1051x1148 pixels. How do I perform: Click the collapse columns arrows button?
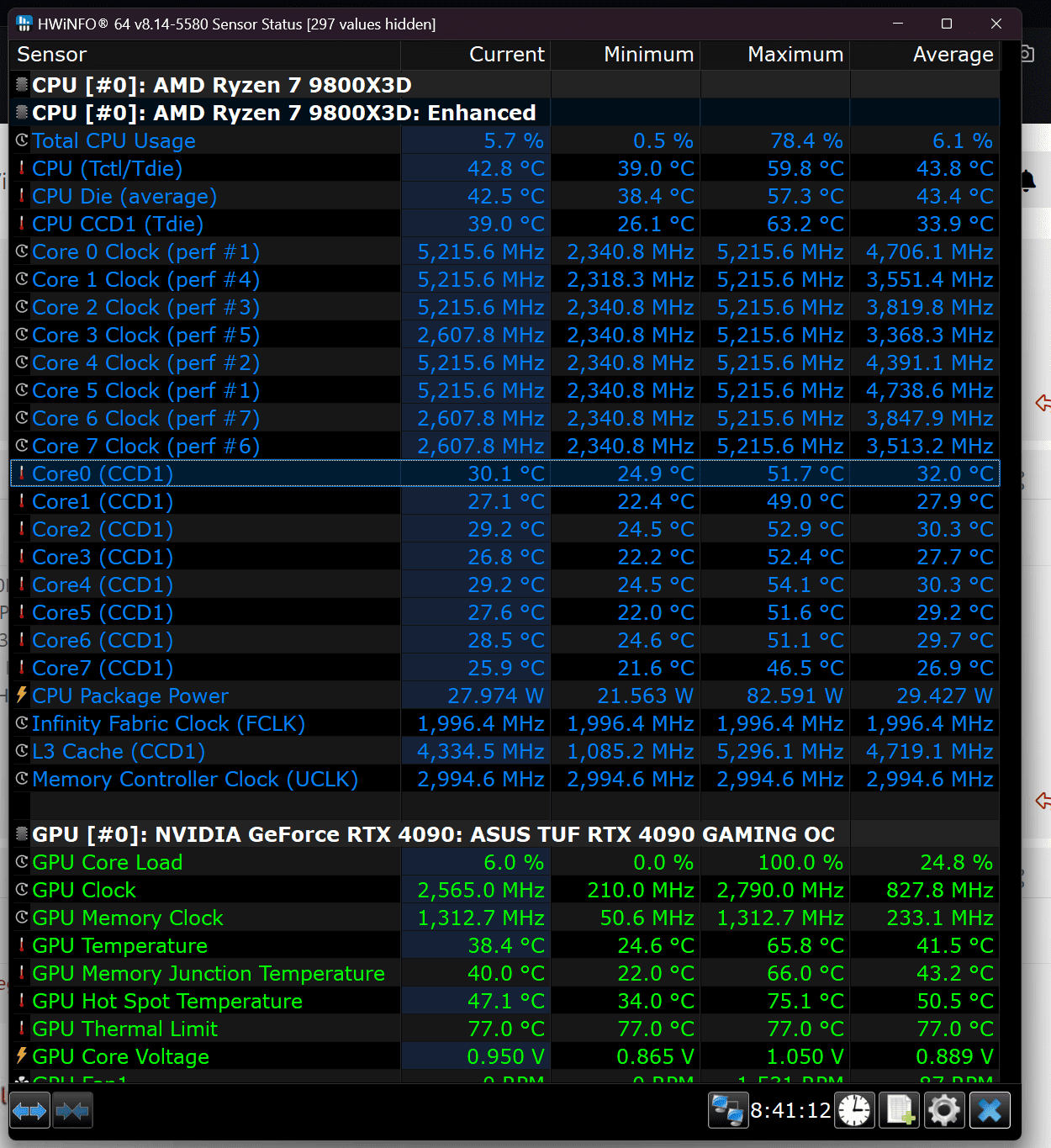point(72,1111)
